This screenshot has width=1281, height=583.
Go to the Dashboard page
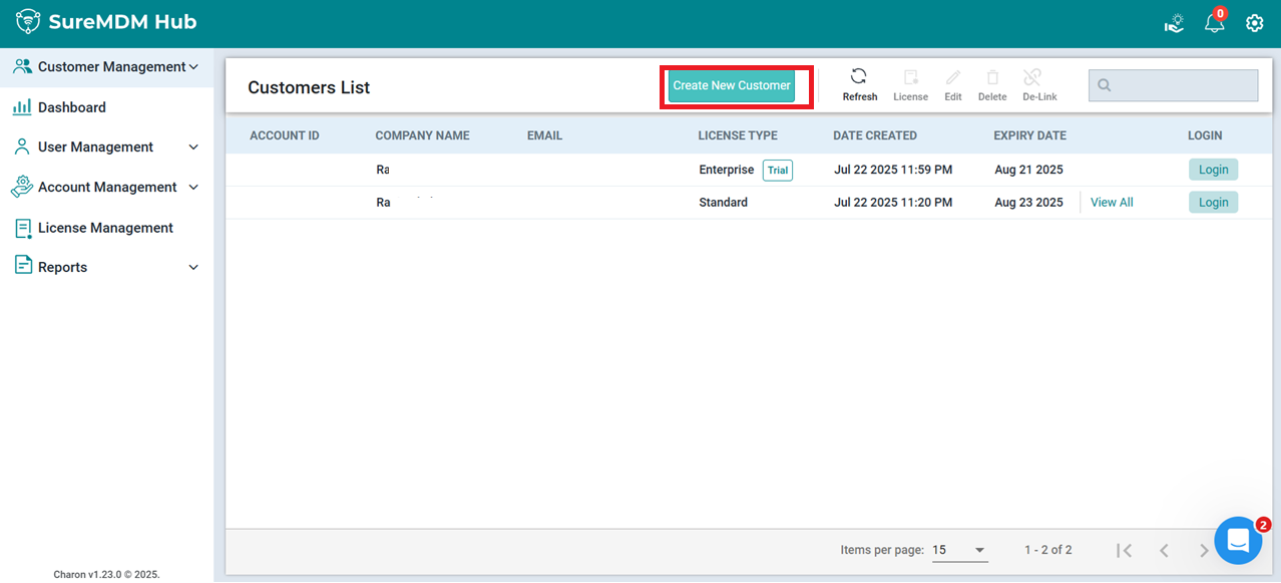coord(71,107)
